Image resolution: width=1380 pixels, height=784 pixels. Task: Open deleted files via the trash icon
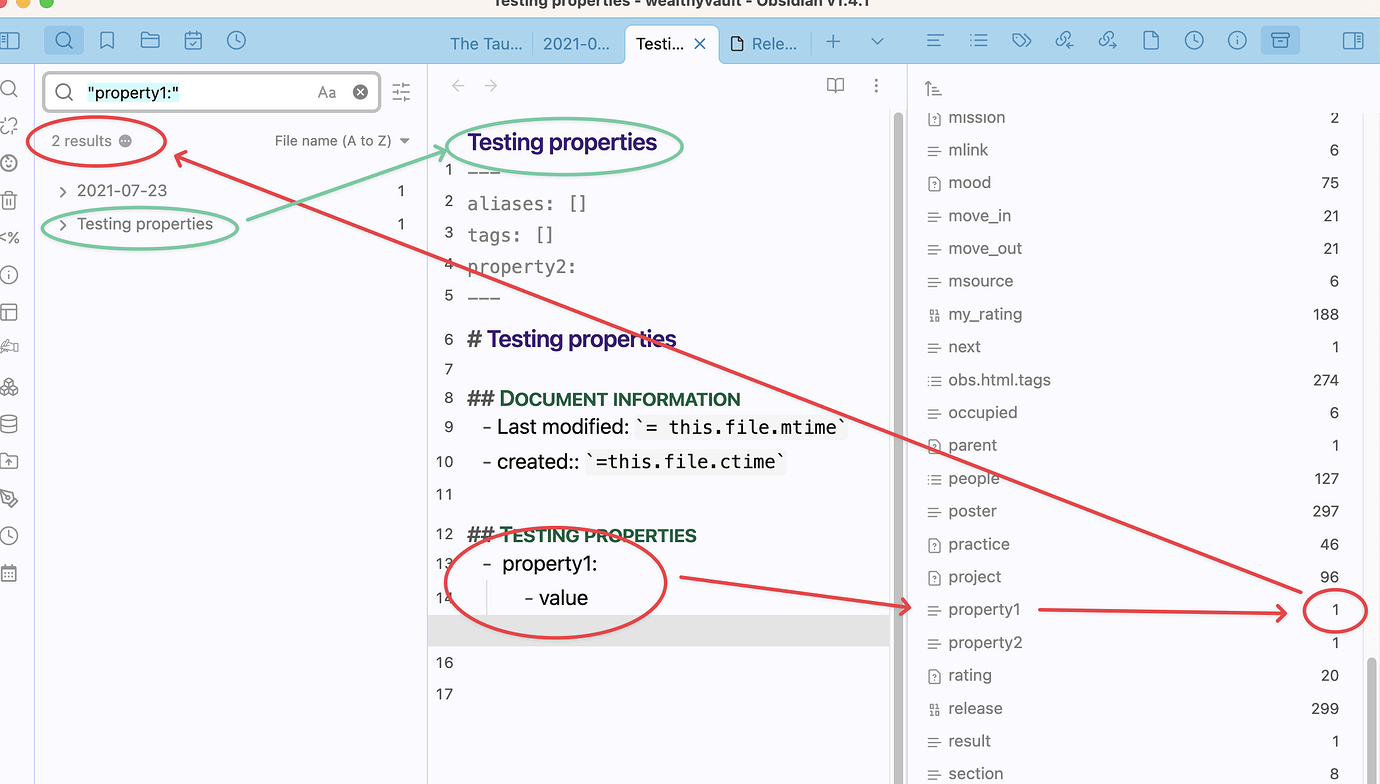click(10, 199)
